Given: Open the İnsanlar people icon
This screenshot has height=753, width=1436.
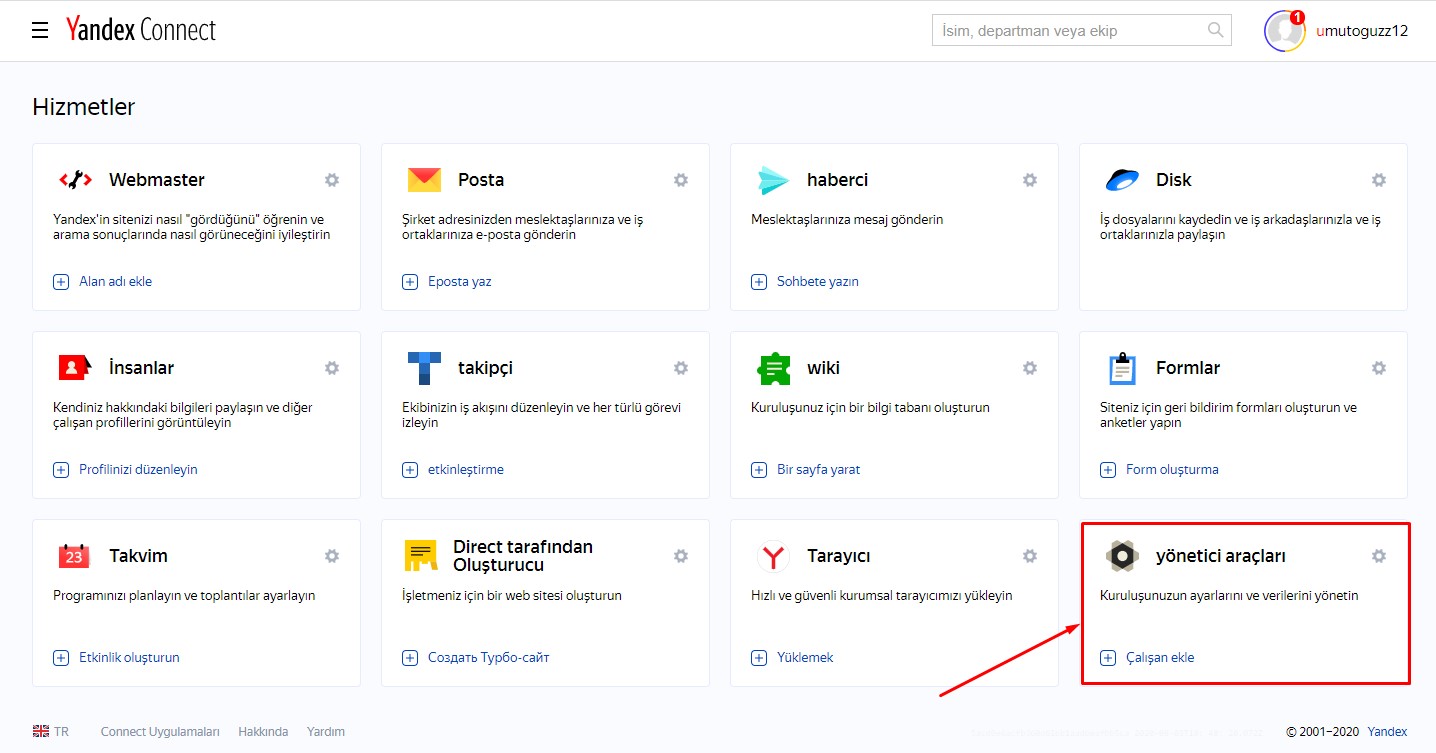Looking at the screenshot, I should [x=75, y=368].
